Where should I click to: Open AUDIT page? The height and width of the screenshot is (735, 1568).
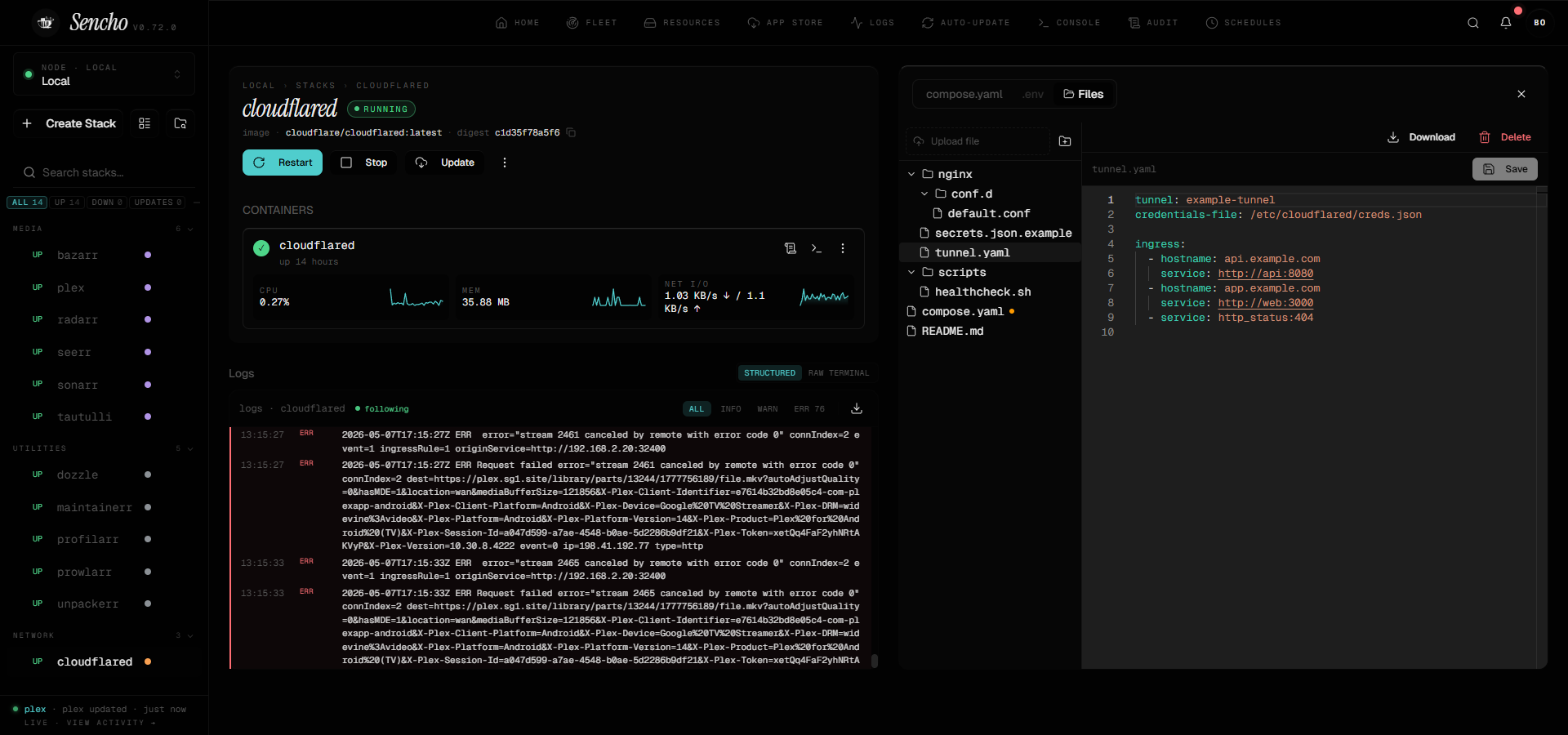coord(1153,23)
